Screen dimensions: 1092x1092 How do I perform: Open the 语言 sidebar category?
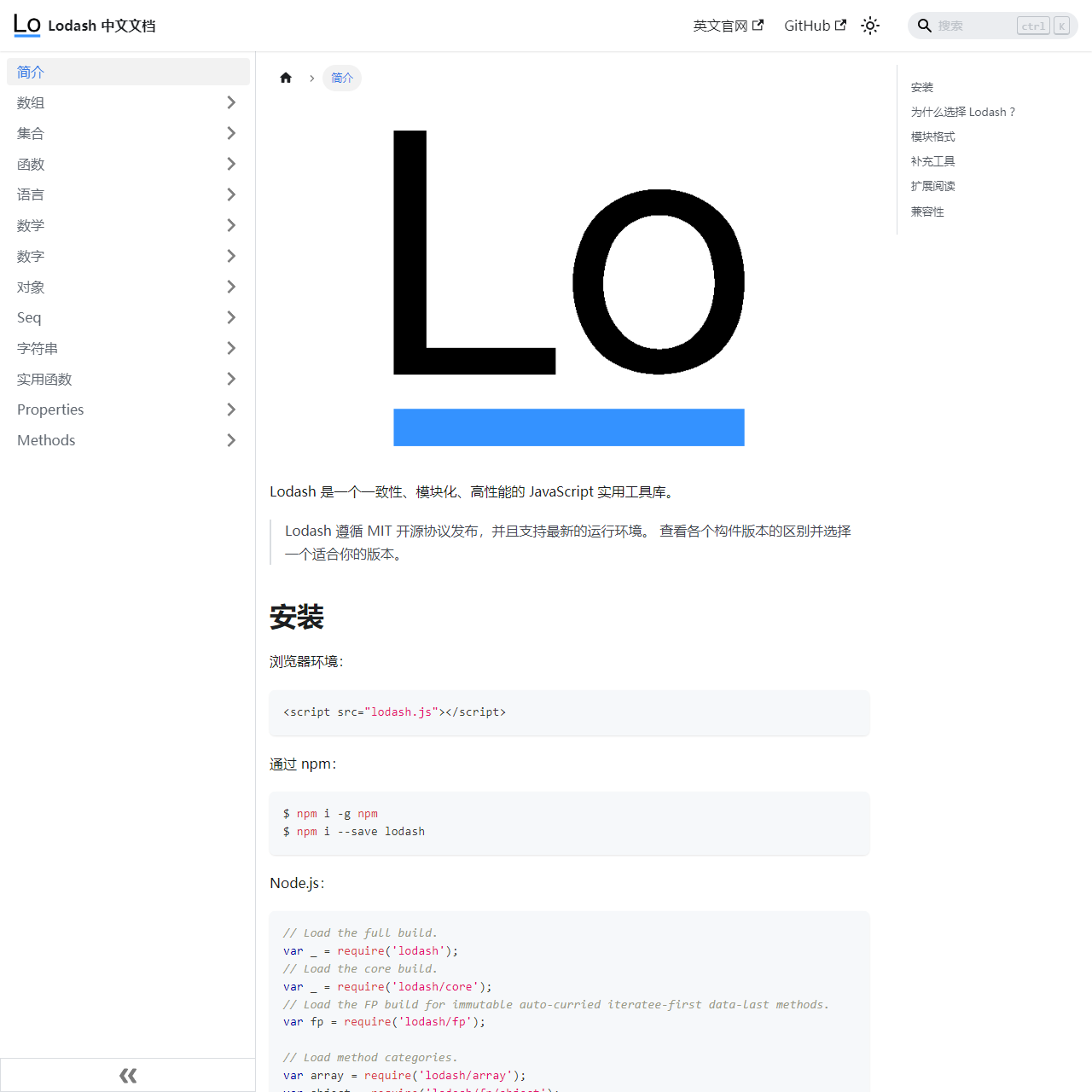111,195
